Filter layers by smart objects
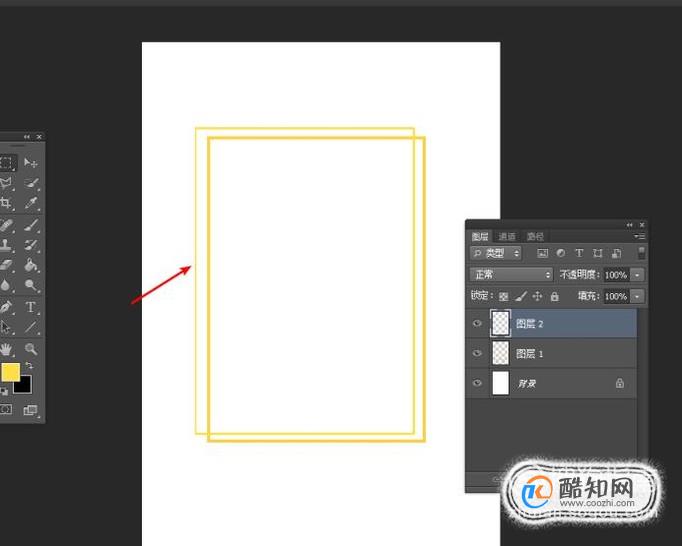This screenshot has width=682, height=546. click(x=617, y=253)
